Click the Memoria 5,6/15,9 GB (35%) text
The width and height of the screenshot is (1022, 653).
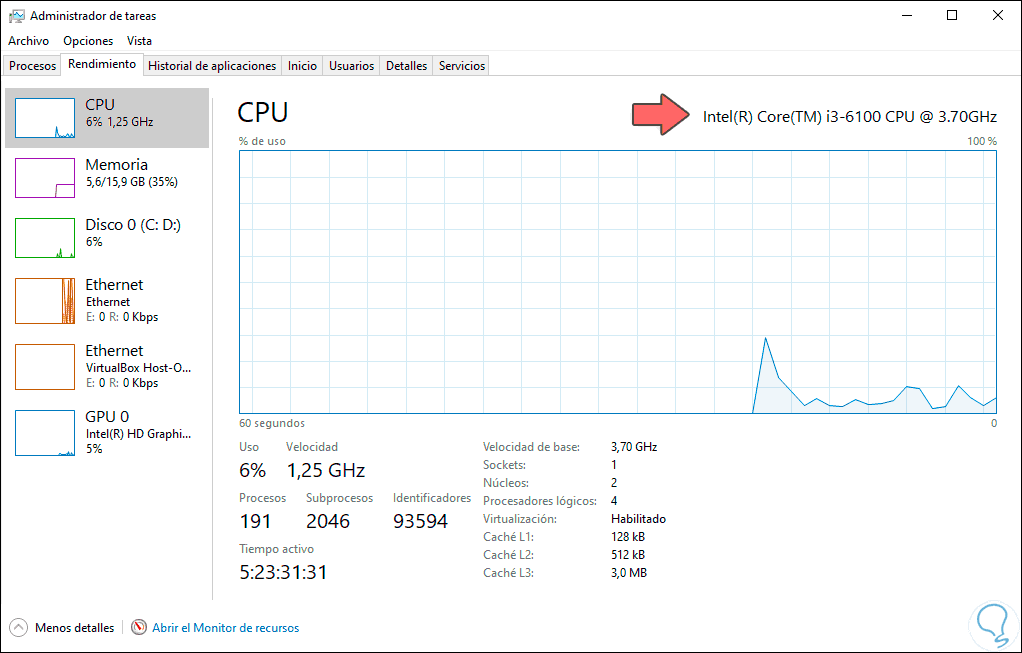click(132, 182)
